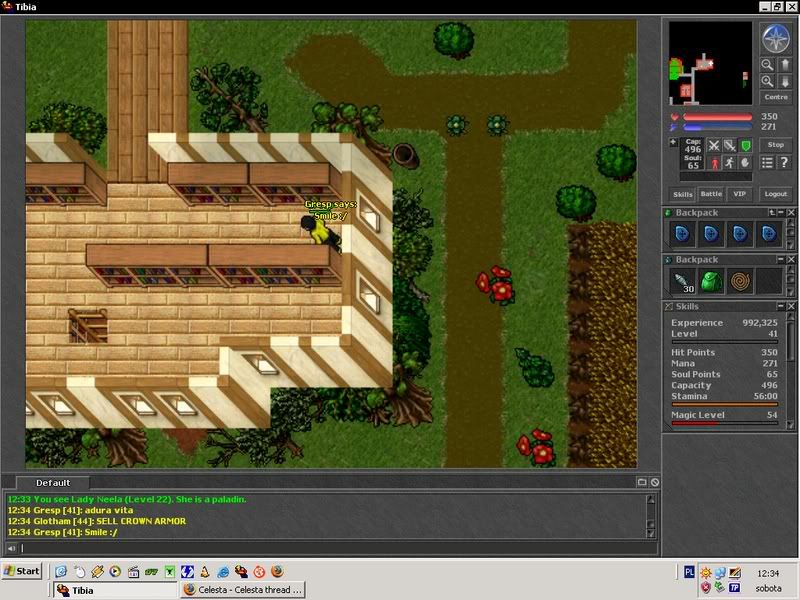The height and width of the screenshot is (600, 800).
Task: Open the VIP list button
Action: 740,194
